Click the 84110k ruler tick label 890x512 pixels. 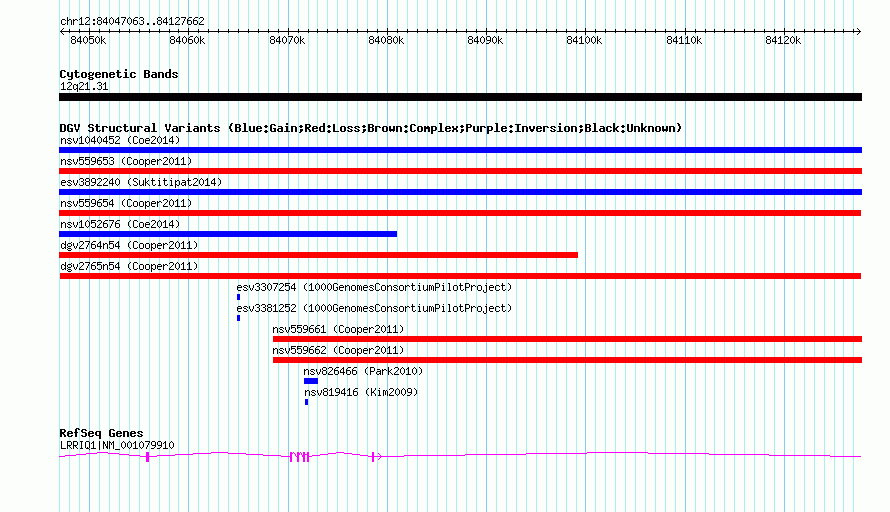pos(684,40)
